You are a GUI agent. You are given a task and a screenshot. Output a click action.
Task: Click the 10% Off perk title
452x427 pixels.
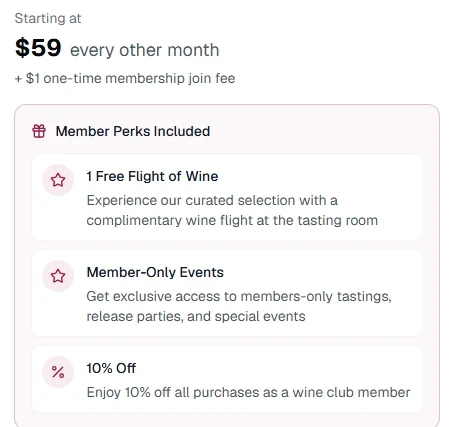coord(111,368)
